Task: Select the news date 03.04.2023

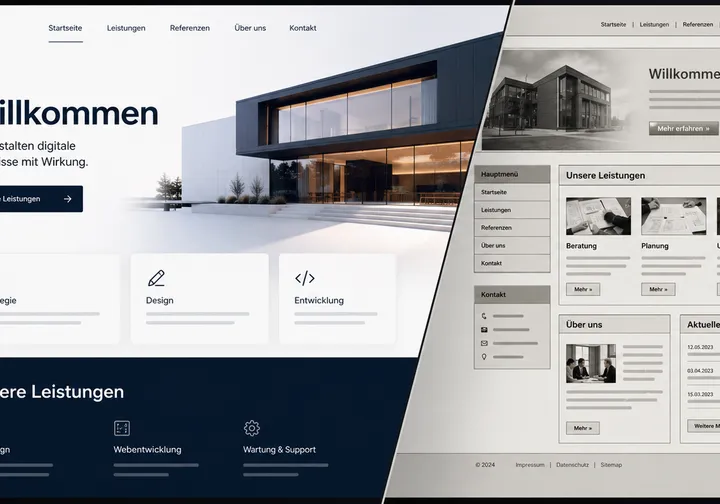Action: pos(700,370)
